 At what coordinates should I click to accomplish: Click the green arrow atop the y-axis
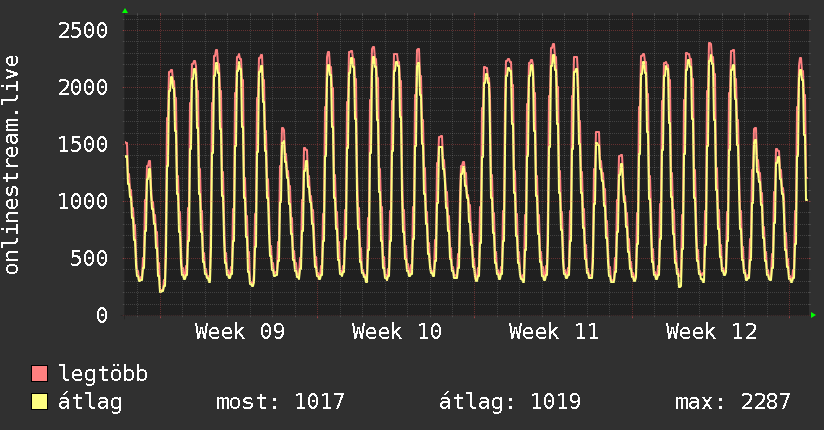[125, 11]
